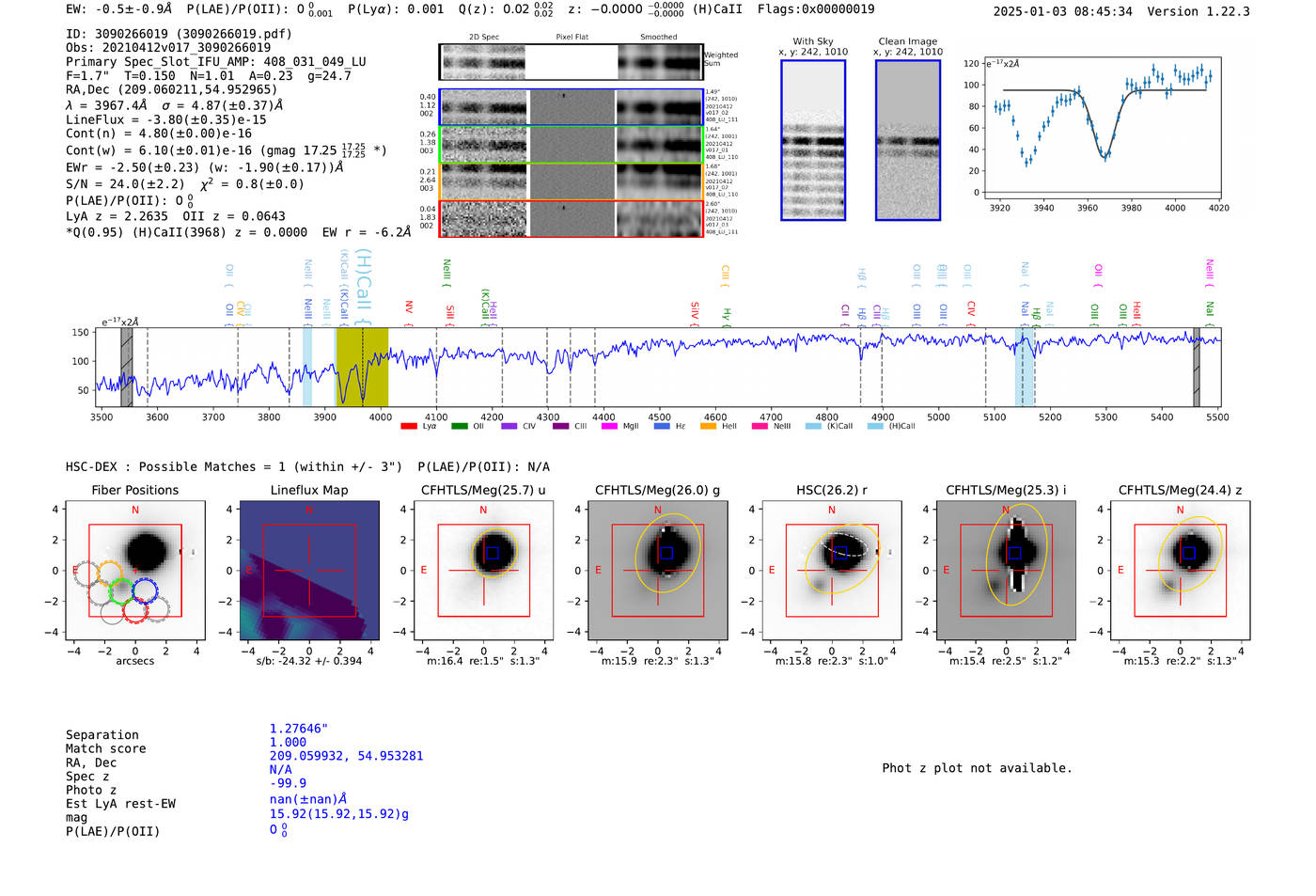Open the CFHTLS/Meg(25.3) i cutout
Image resolution: width=1316 pixels, height=896 pixels.
(1006, 571)
